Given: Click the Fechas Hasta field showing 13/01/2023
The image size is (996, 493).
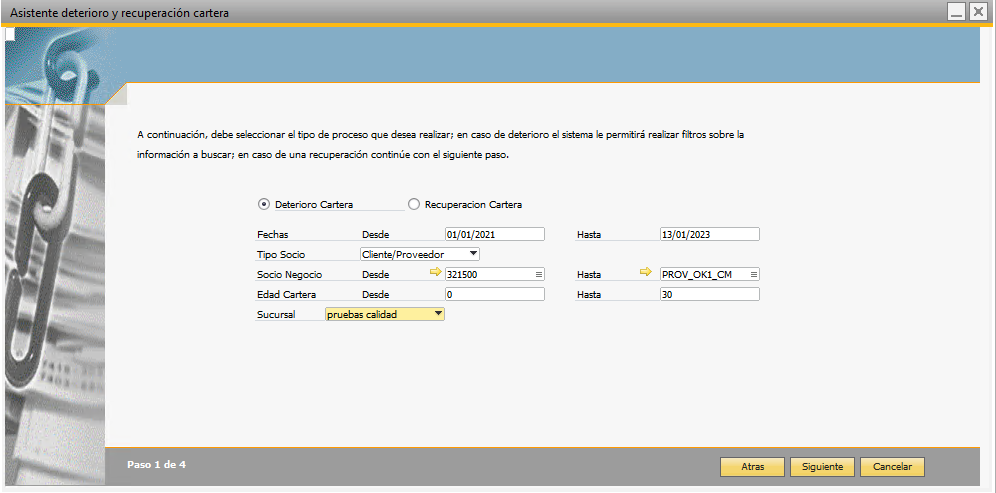Looking at the screenshot, I should (x=709, y=234).
